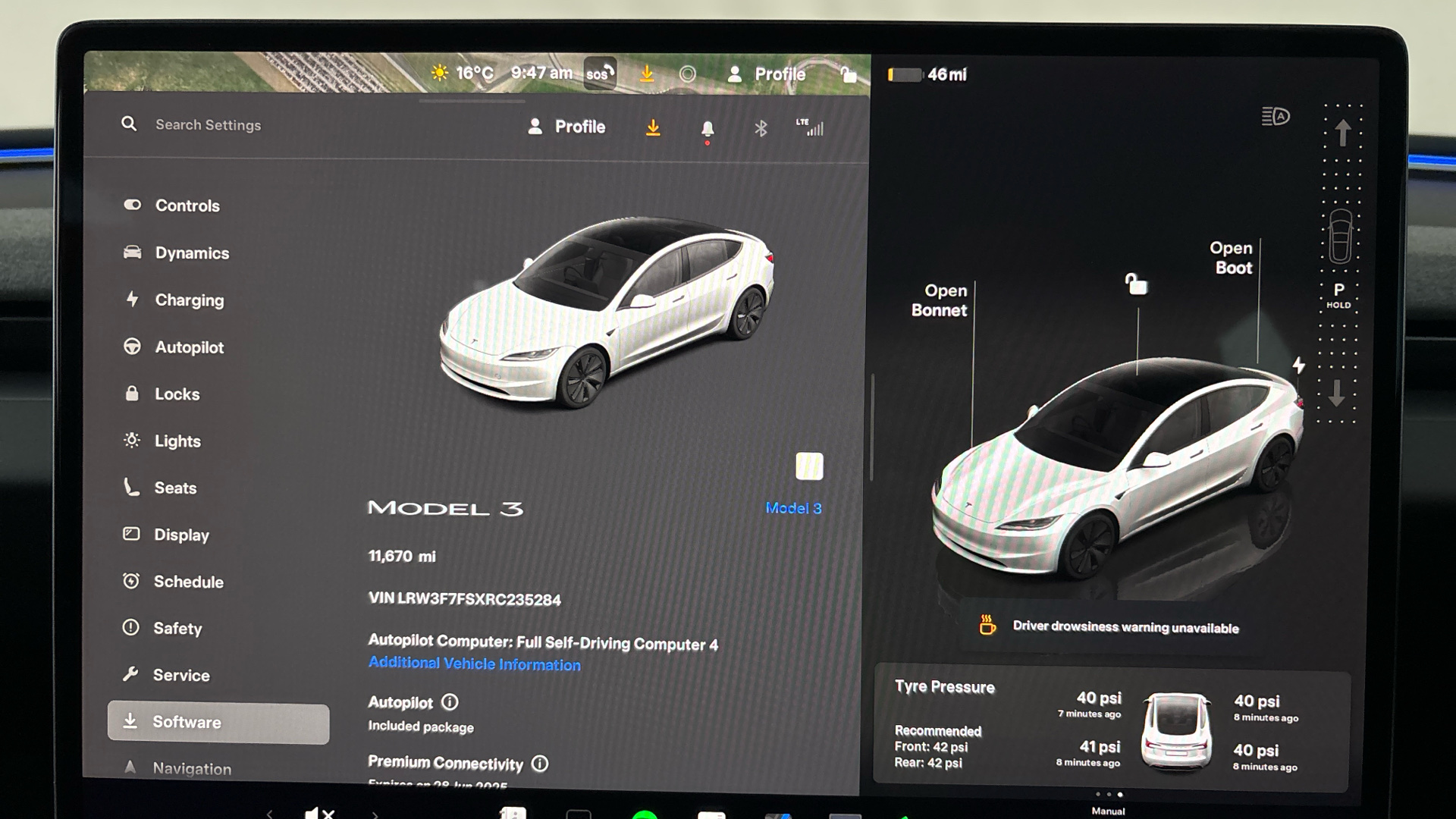Tap the Included package text under Autopilot
The width and height of the screenshot is (1456, 819).
[x=421, y=726]
